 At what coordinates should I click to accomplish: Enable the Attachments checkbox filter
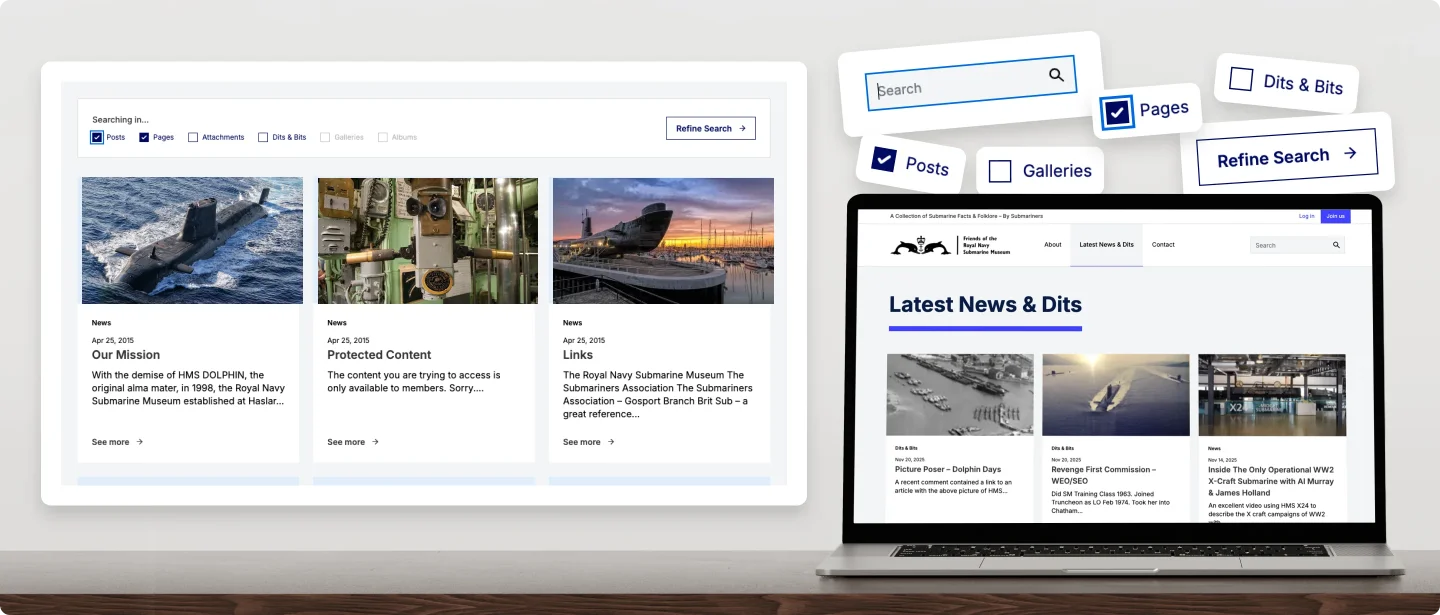coord(193,137)
